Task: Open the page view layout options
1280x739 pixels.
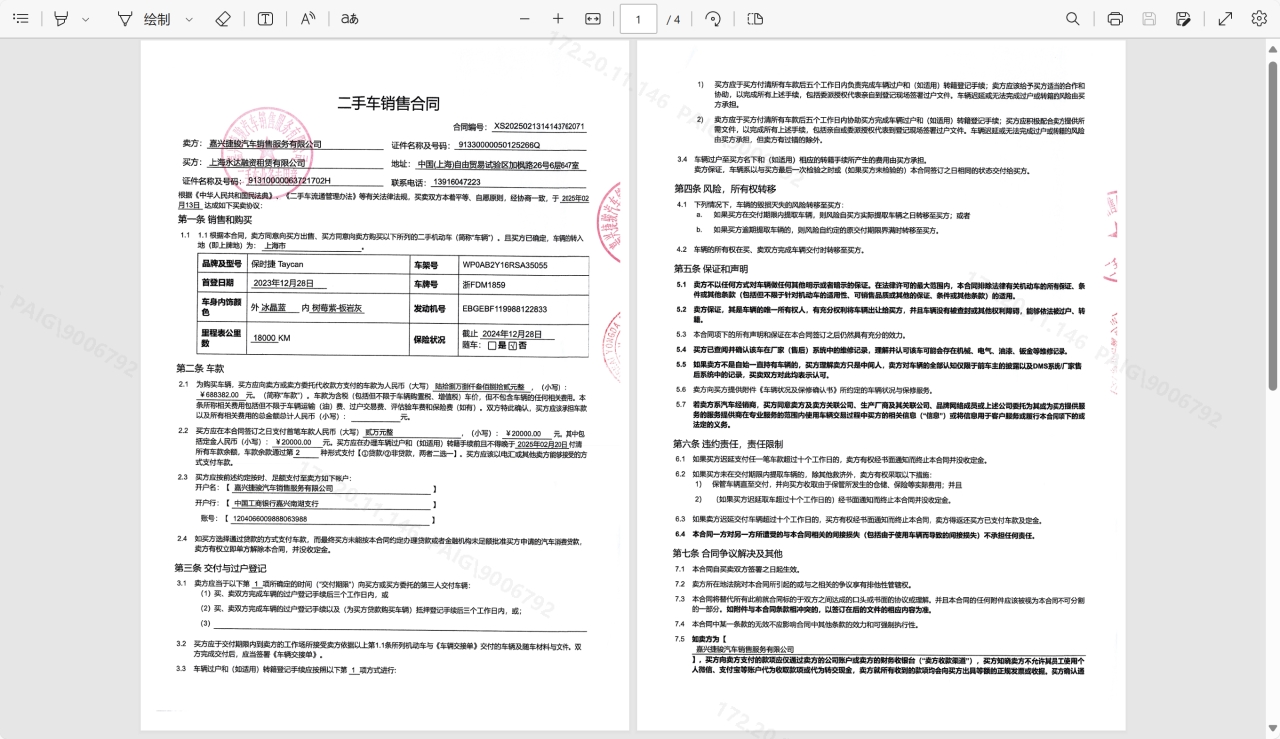Action: (755, 19)
